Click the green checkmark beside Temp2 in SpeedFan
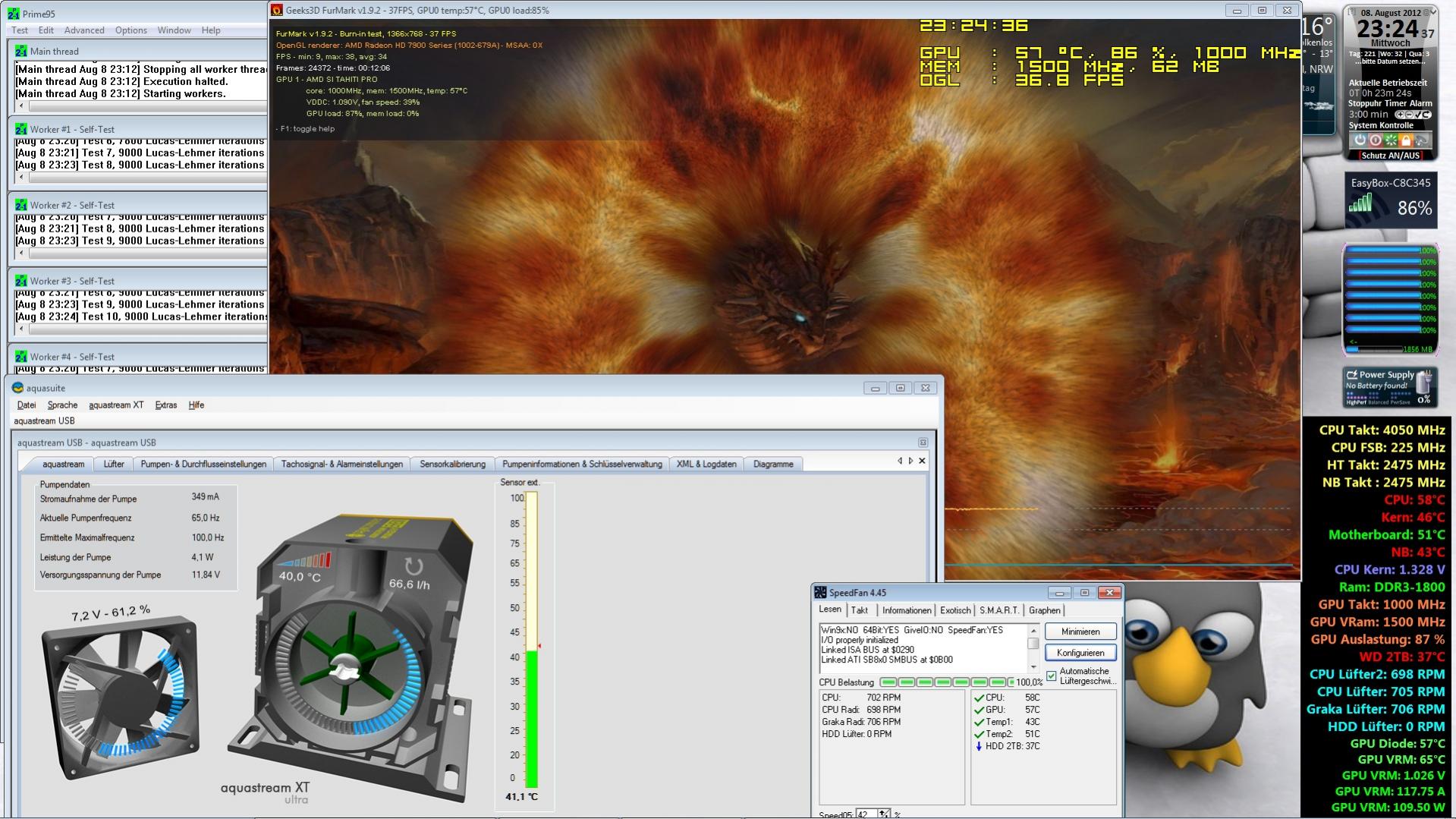The height and width of the screenshot is (819, 1456). [x=979, y=734]
